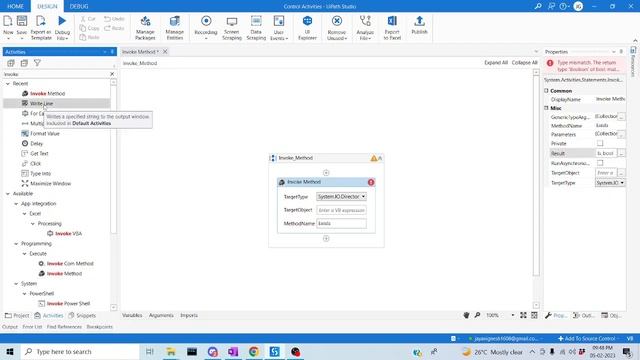
Task: Clear the activities search box
Action: 112,74
